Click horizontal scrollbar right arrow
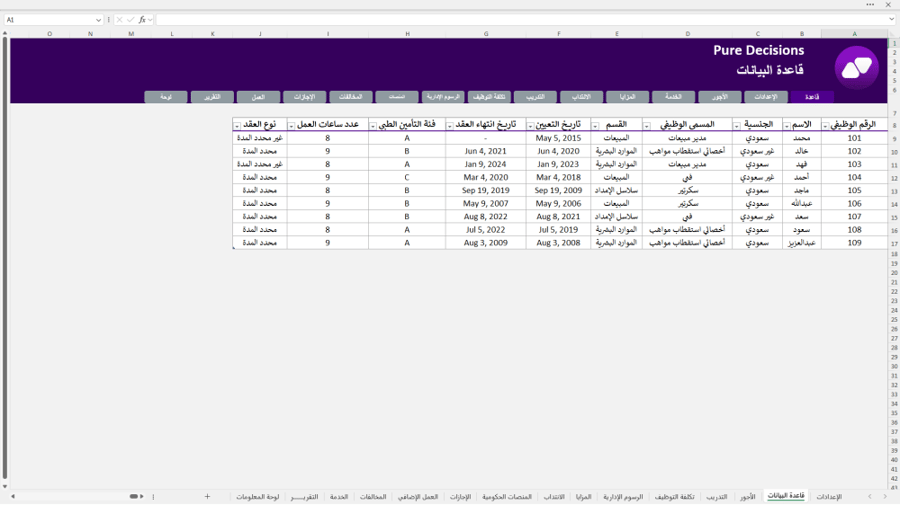 pyautogui.click(x=142, y=496)
